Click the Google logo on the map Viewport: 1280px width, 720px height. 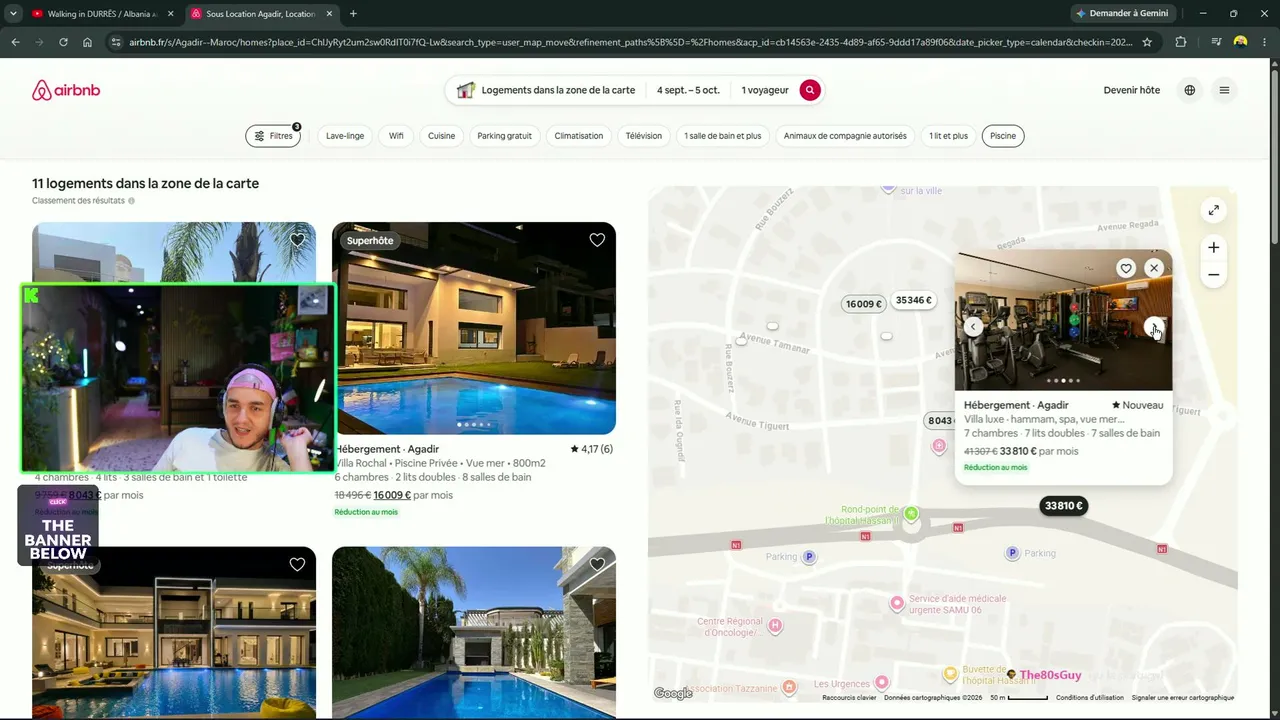pos(673,693)
